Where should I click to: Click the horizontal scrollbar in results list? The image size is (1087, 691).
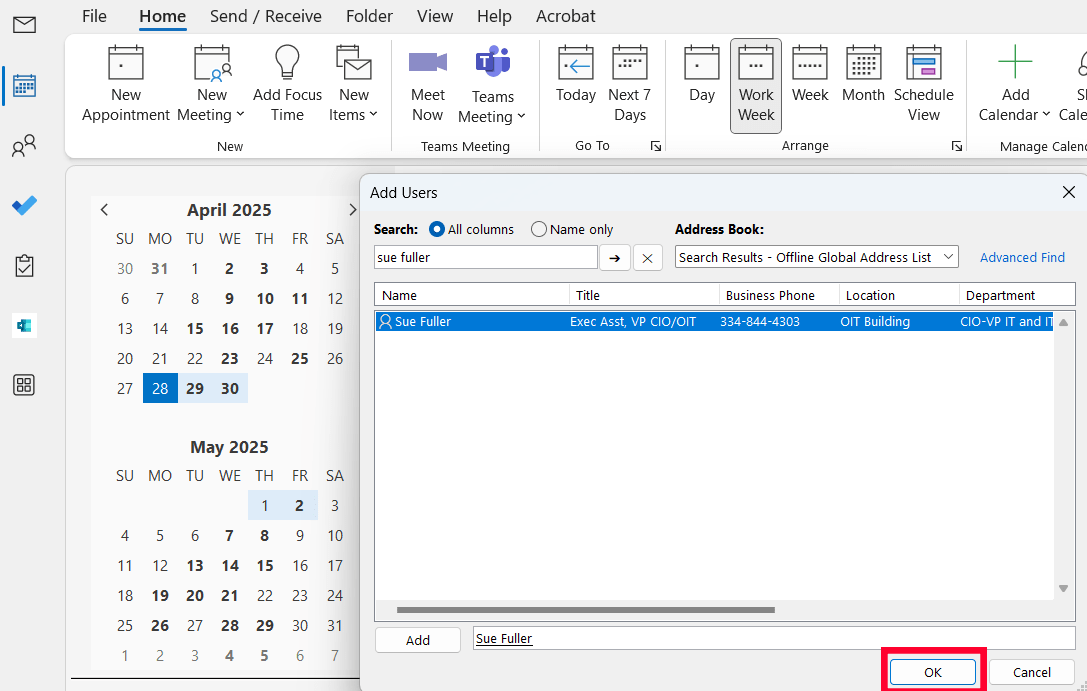pos(585,609)
